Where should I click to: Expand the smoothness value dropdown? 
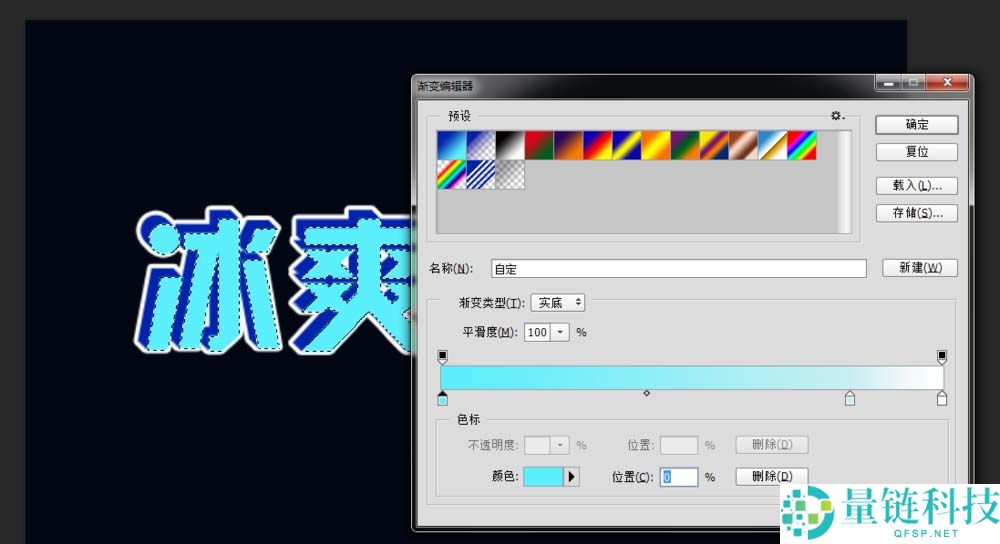[560, 332]
